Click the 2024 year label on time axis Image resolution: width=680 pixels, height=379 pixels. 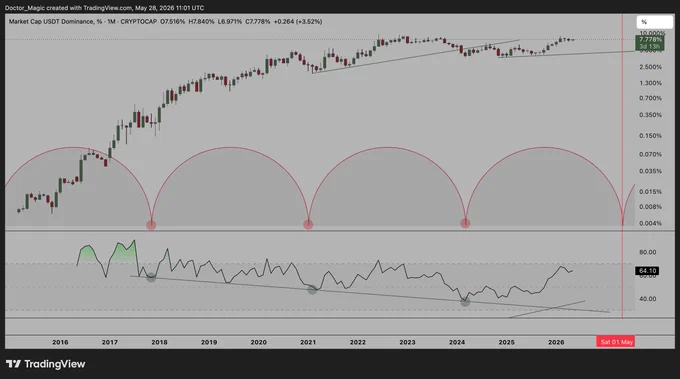coord(457,342)
